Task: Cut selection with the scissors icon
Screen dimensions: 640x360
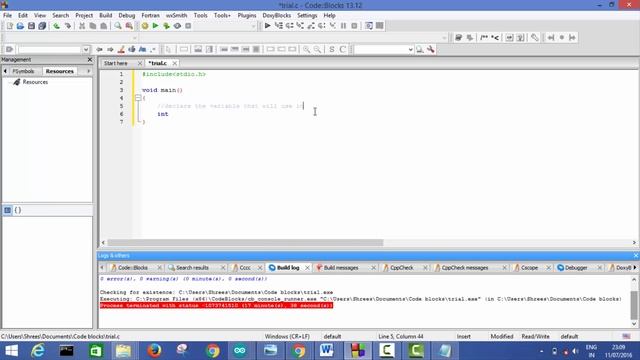Action: click(82, 26)
